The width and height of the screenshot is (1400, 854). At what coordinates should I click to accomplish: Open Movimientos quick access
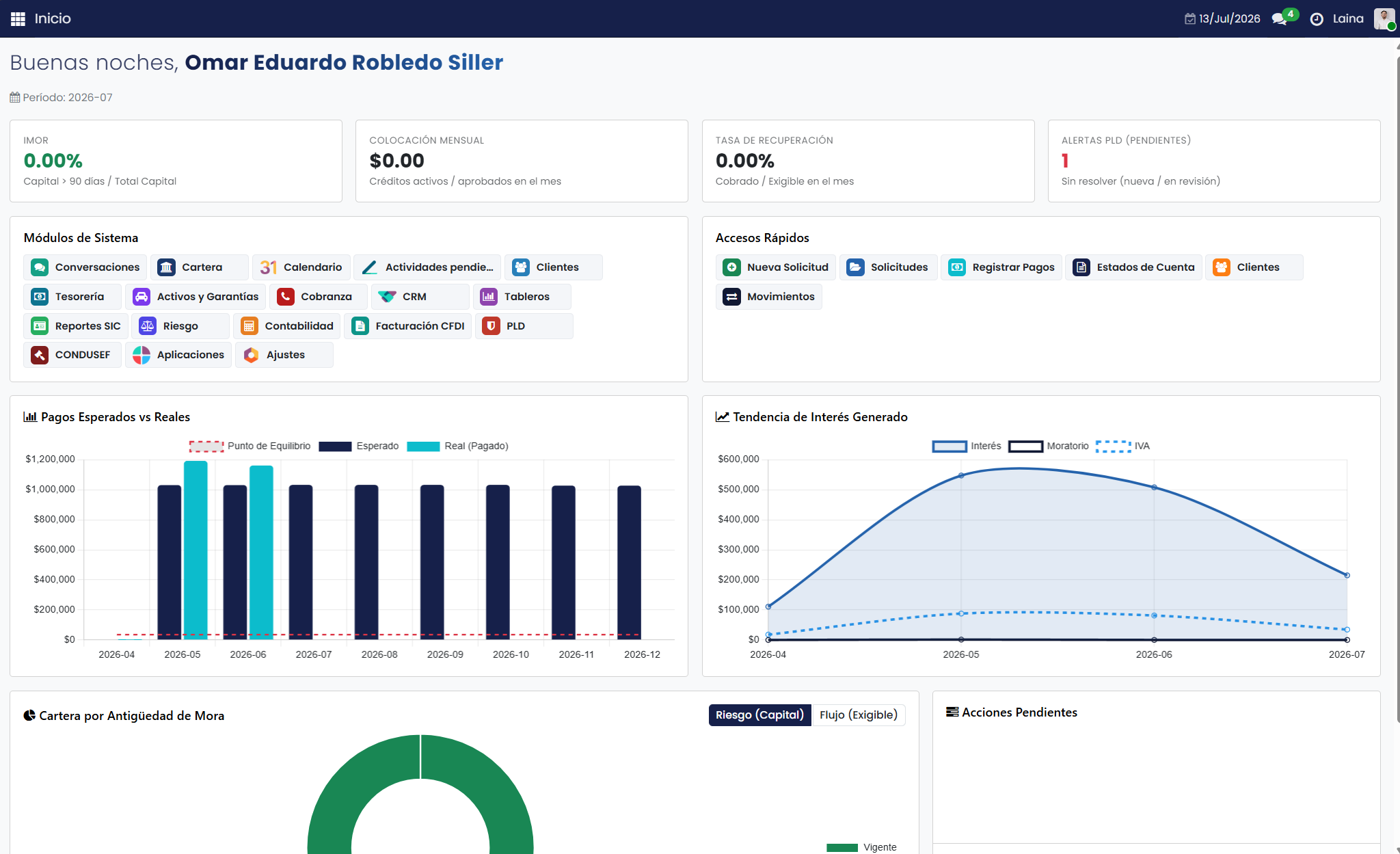[x=769, y=297]
